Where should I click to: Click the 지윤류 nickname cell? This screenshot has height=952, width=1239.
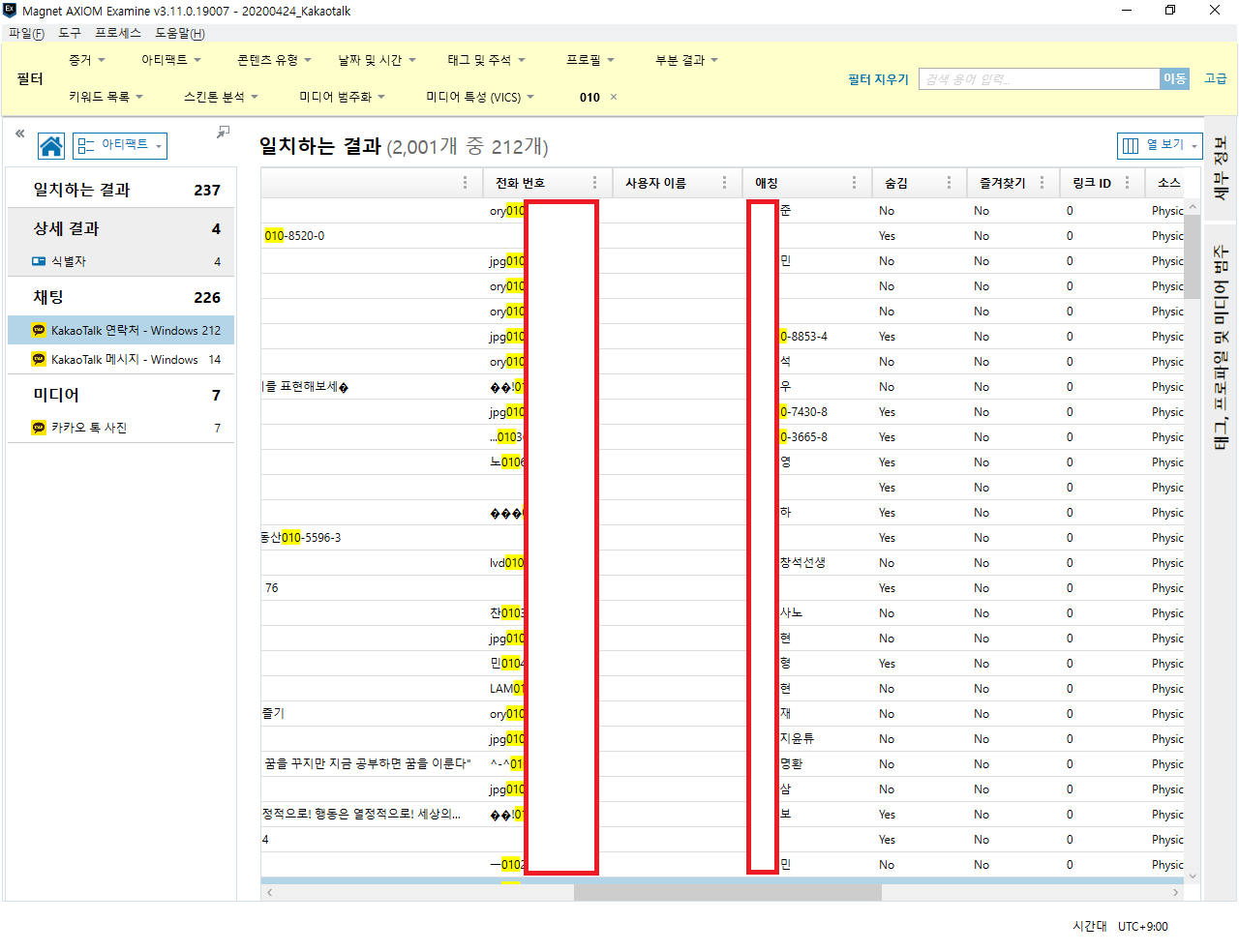pyautogui.click(x=798, y=739)
